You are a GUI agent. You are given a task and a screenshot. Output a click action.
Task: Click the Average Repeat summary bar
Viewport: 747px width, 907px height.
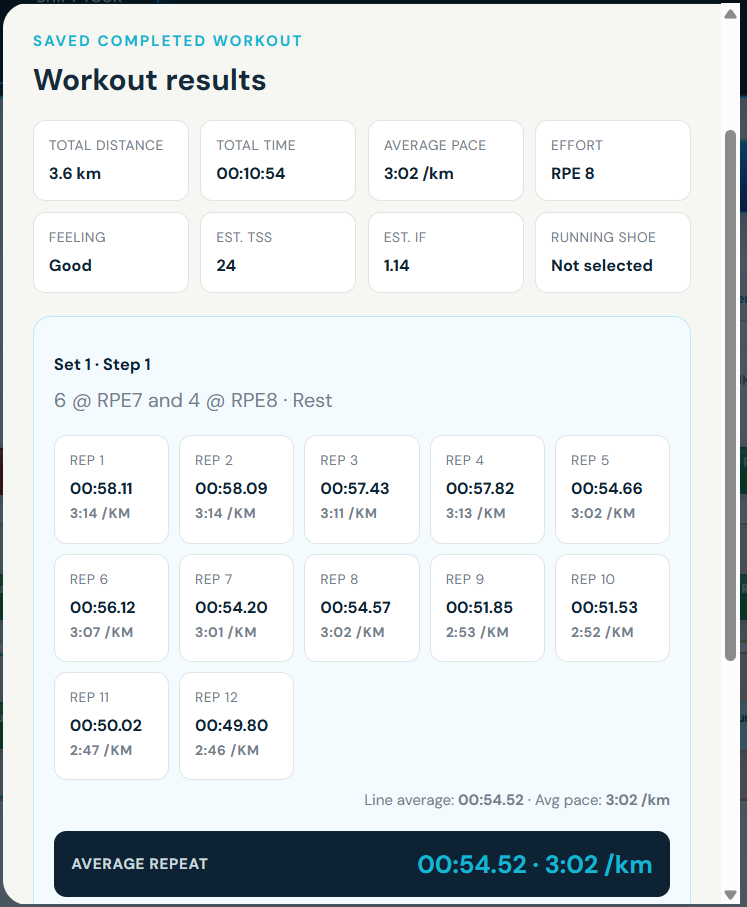[362, 864]
